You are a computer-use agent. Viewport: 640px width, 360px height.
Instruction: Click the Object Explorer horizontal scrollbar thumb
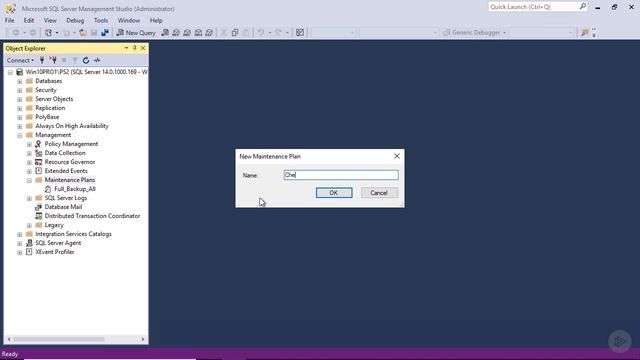coord(58,339)
